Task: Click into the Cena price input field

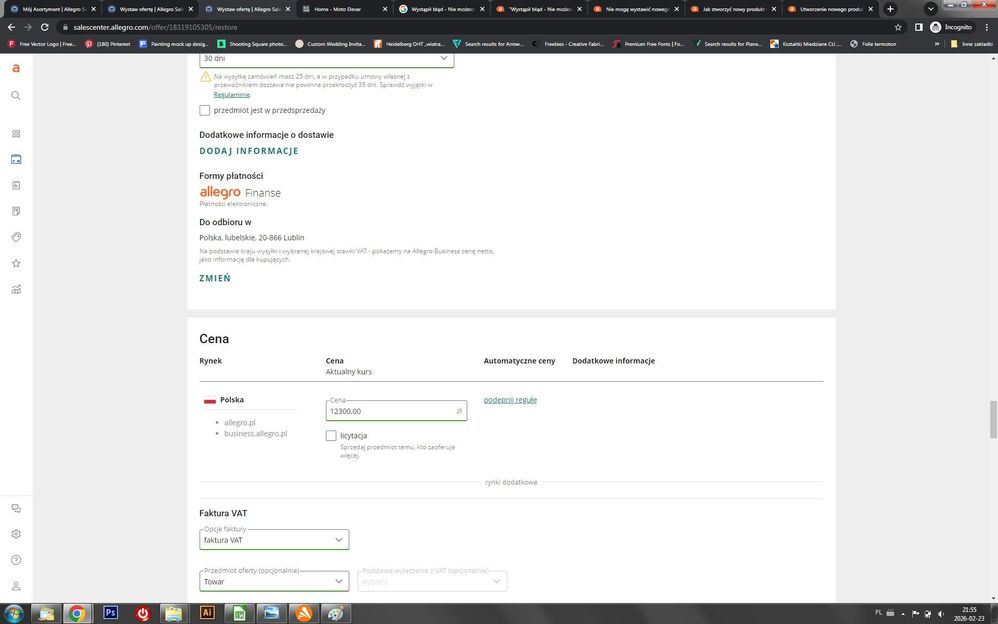Action: click(390, 411)
